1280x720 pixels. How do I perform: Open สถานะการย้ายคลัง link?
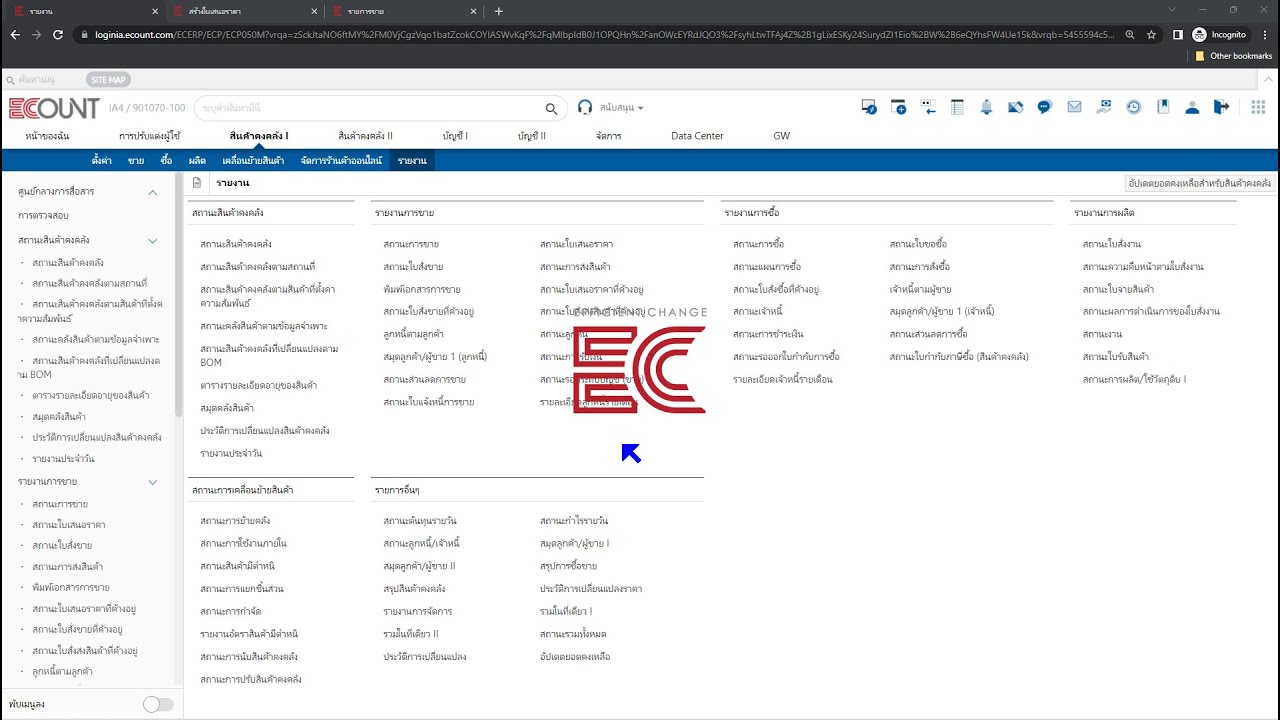[x=235, y=521]
